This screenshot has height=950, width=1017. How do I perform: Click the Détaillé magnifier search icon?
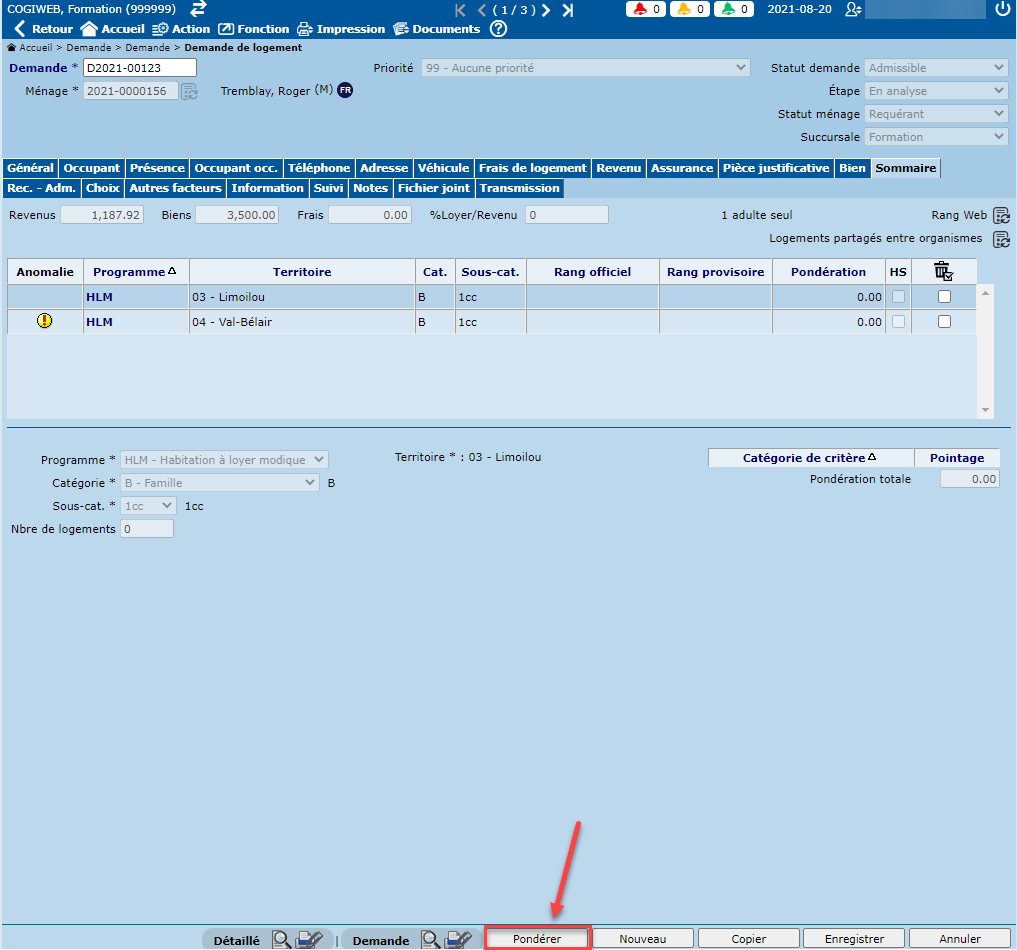[282, 940]
